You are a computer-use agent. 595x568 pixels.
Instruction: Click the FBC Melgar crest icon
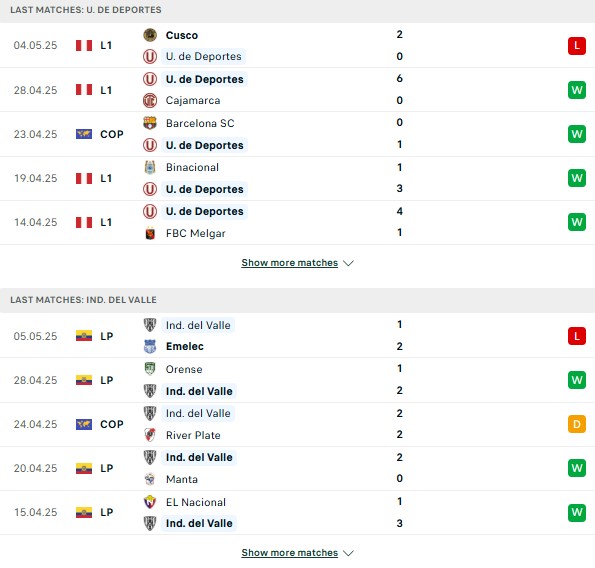click(150, 233)
